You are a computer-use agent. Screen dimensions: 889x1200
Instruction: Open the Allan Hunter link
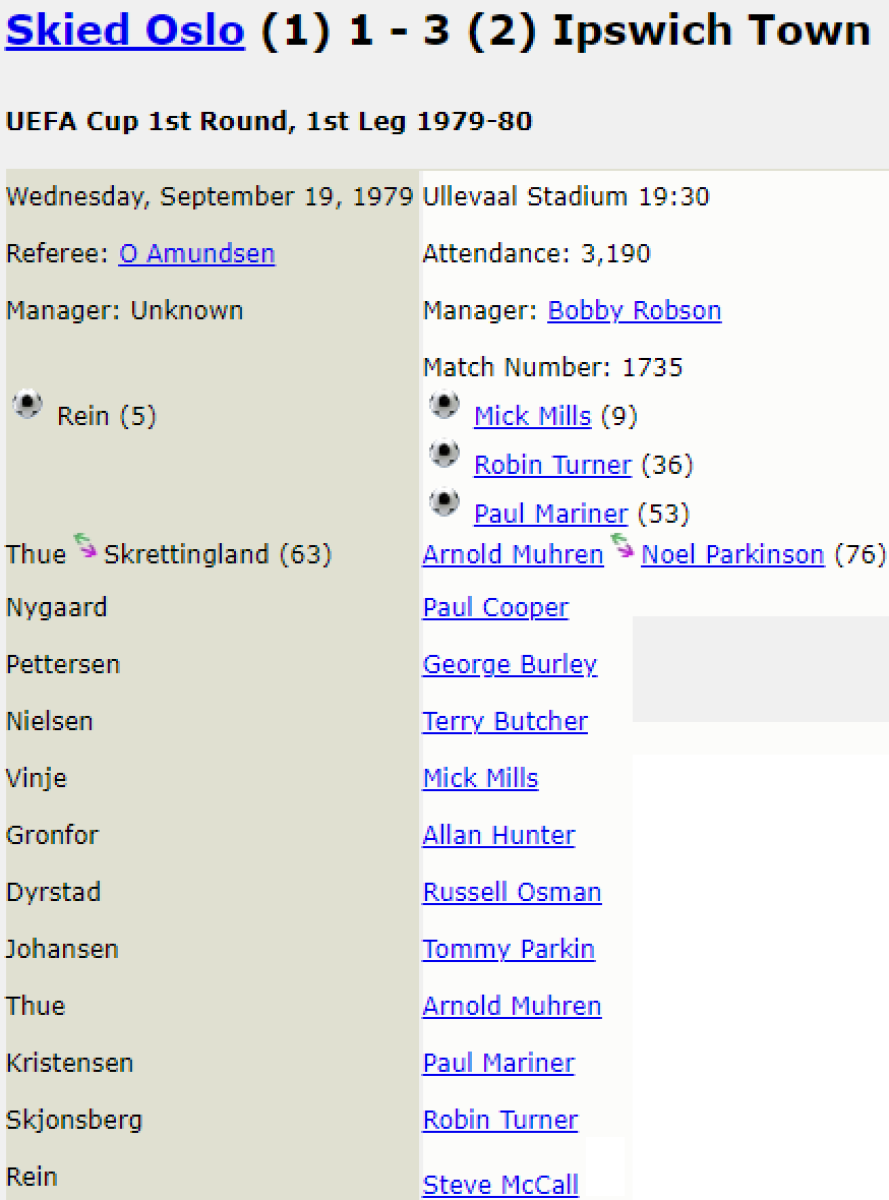[498, 835]
